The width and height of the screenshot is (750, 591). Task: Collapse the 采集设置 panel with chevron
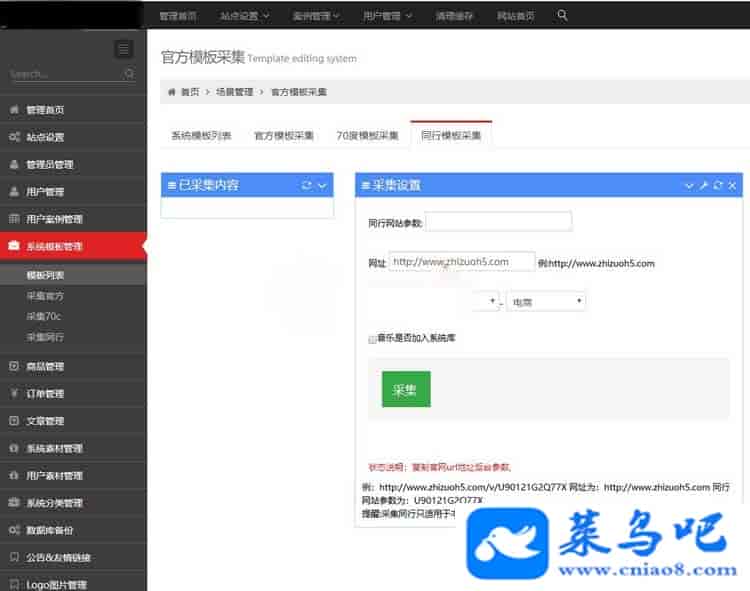689,185
